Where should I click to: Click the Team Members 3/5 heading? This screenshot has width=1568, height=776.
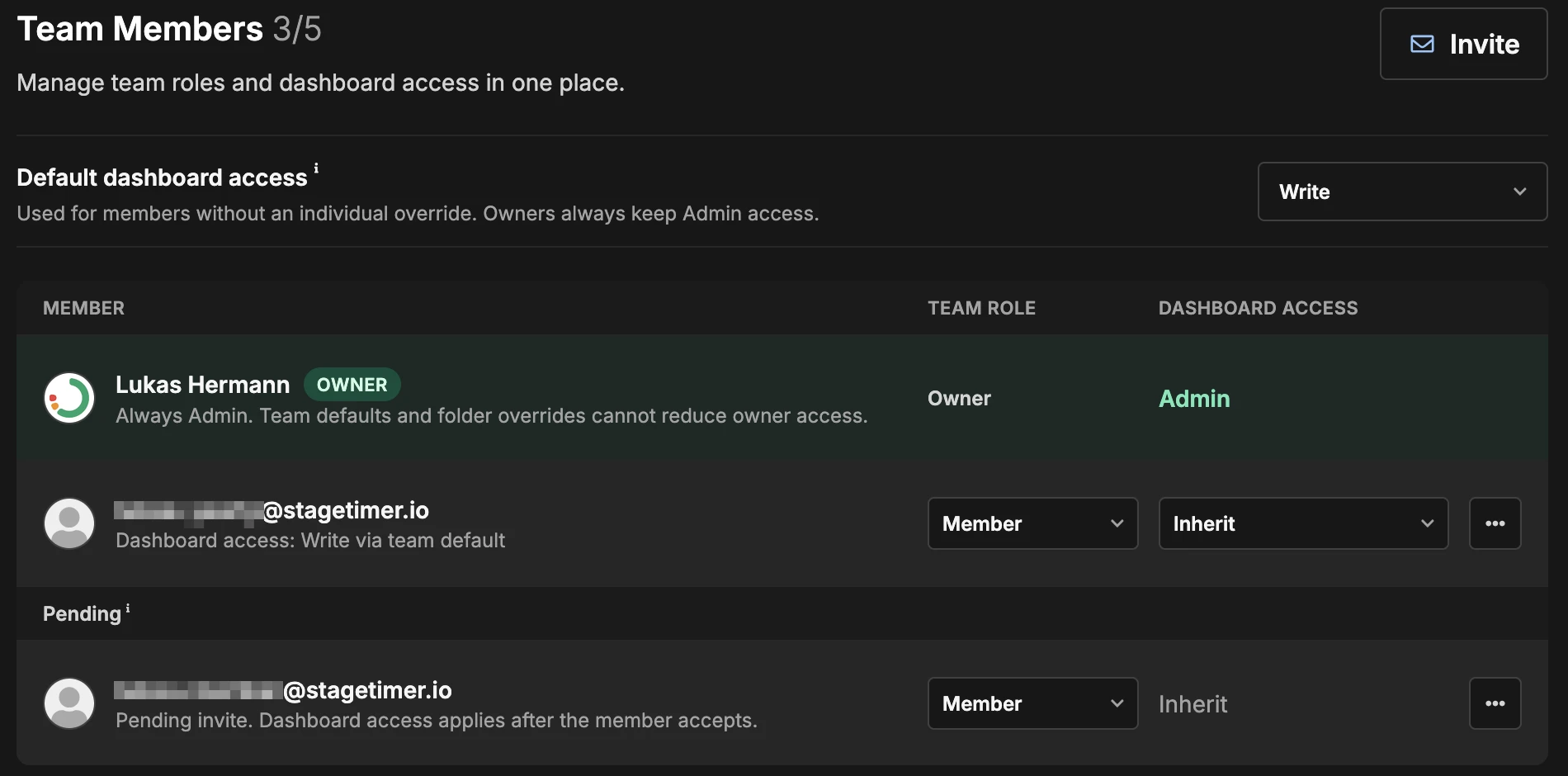[x=169, y=29]
